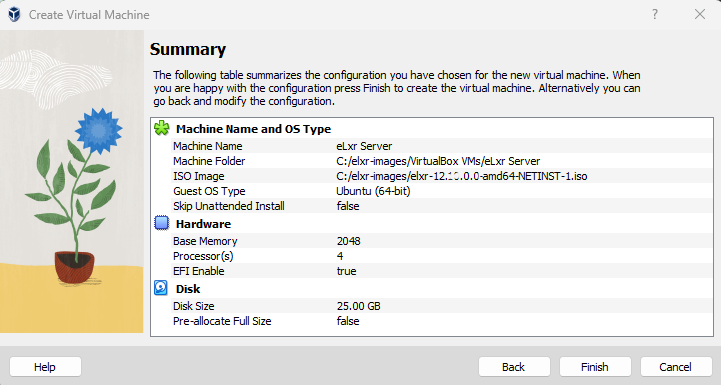Click the Disk section drive icon
Screen dimensions: 721x385
(160, 288)
